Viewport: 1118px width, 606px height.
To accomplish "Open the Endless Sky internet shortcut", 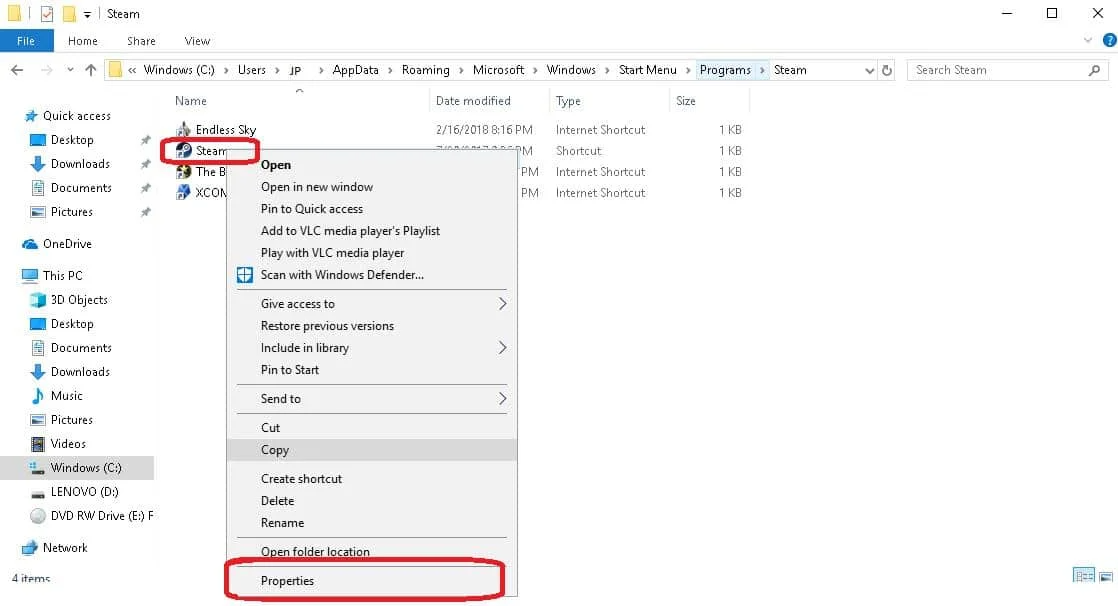I will [x=222, y=129].
